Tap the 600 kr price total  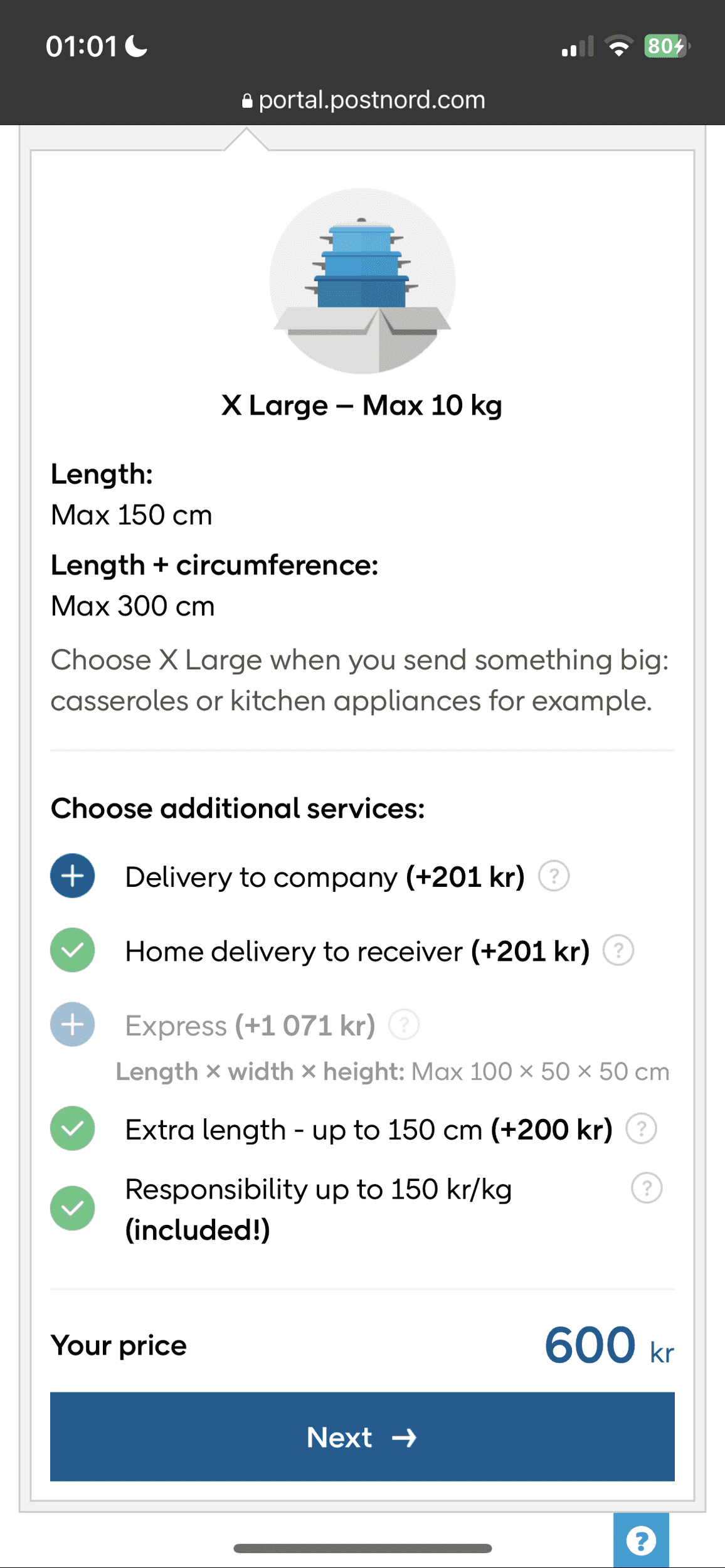(608, 1346)
